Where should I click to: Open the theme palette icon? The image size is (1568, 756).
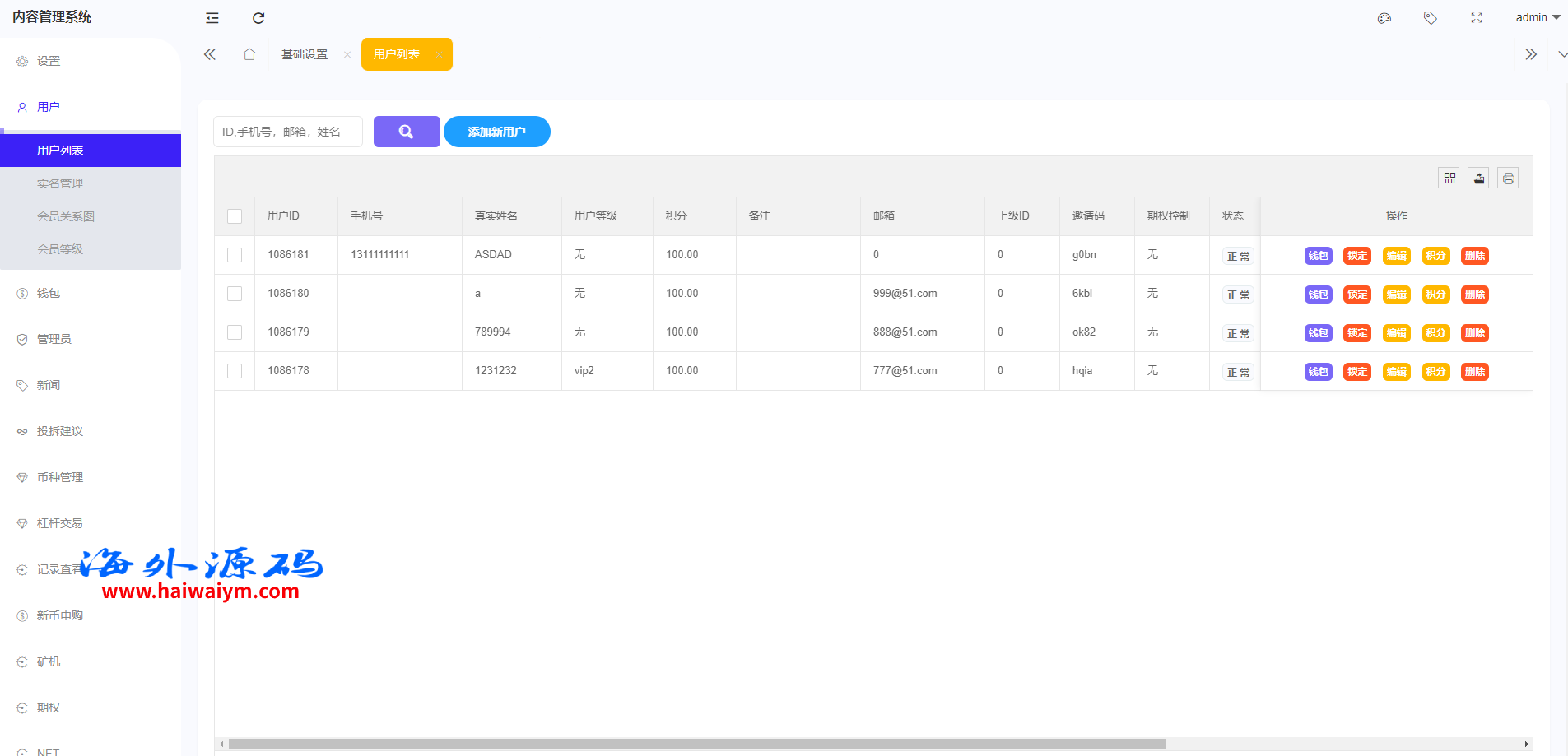[1384, 18]
